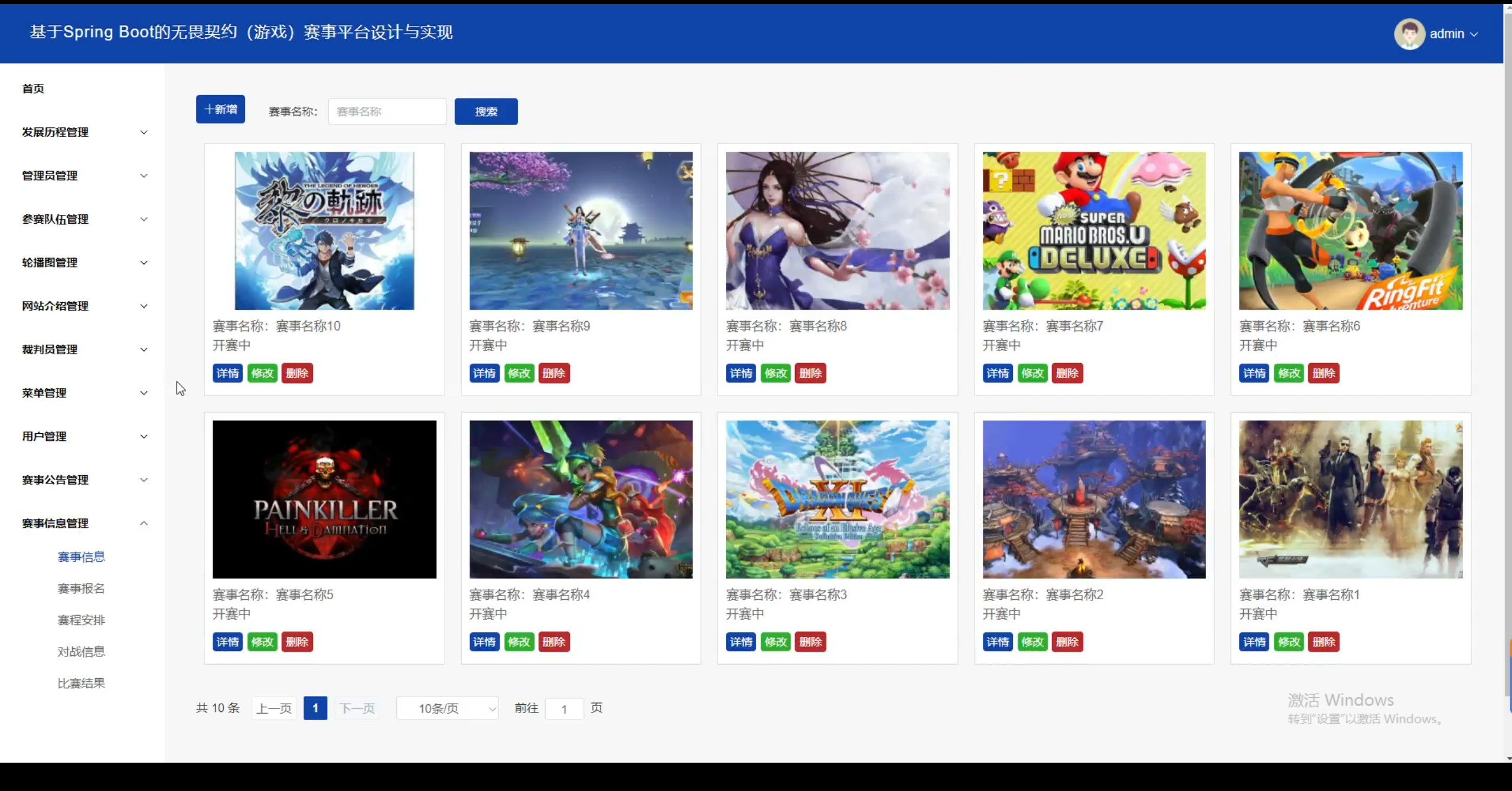Image resolution: width=1512 pixels, height=791 pixels.
Task: Click the 新增 add button
Action: pyautogui.click(x=220, y=109)
